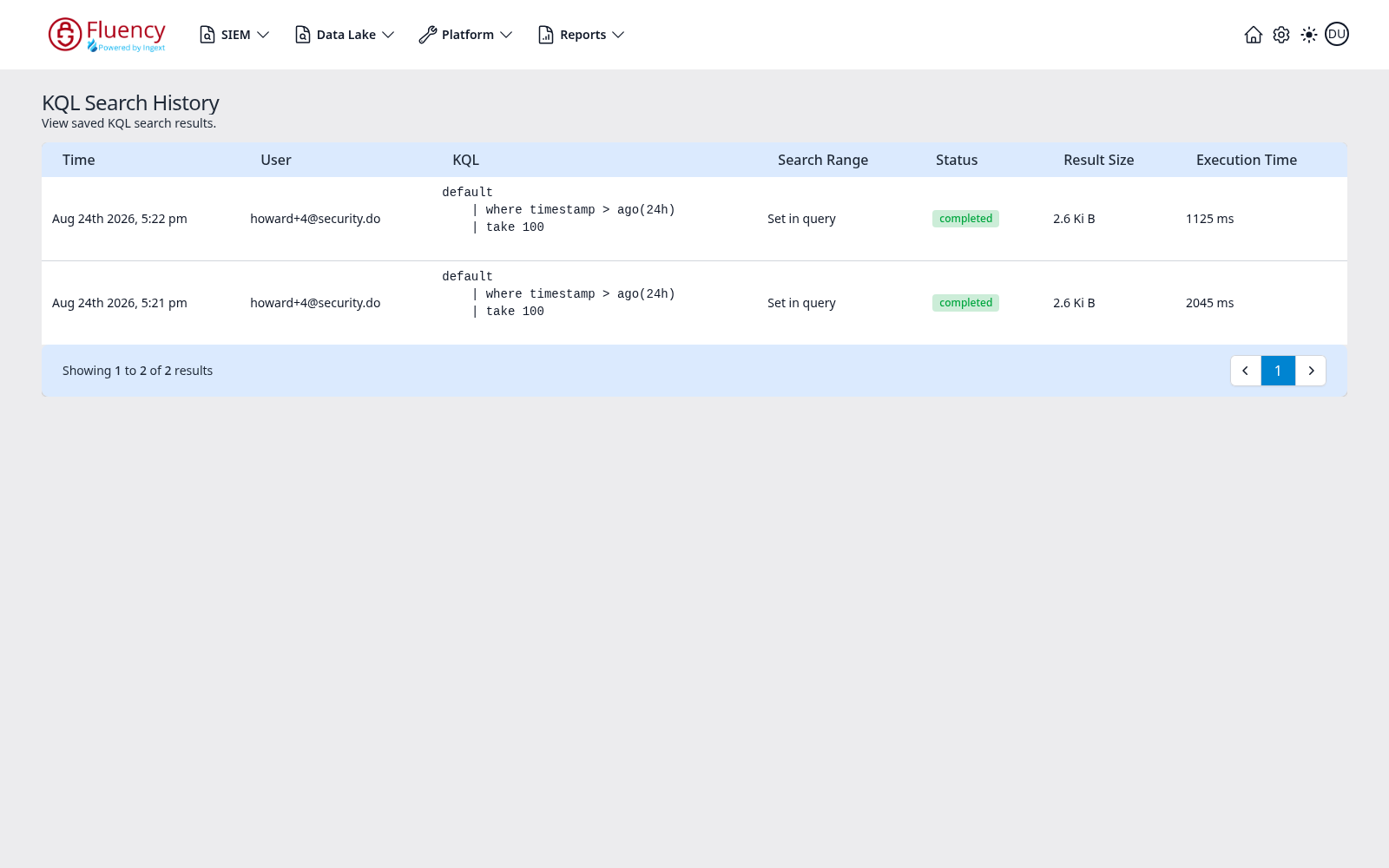Viewport: 1389px width, 868px height.
Task: Expand the SIEM menu chevron
Action: 263,35
